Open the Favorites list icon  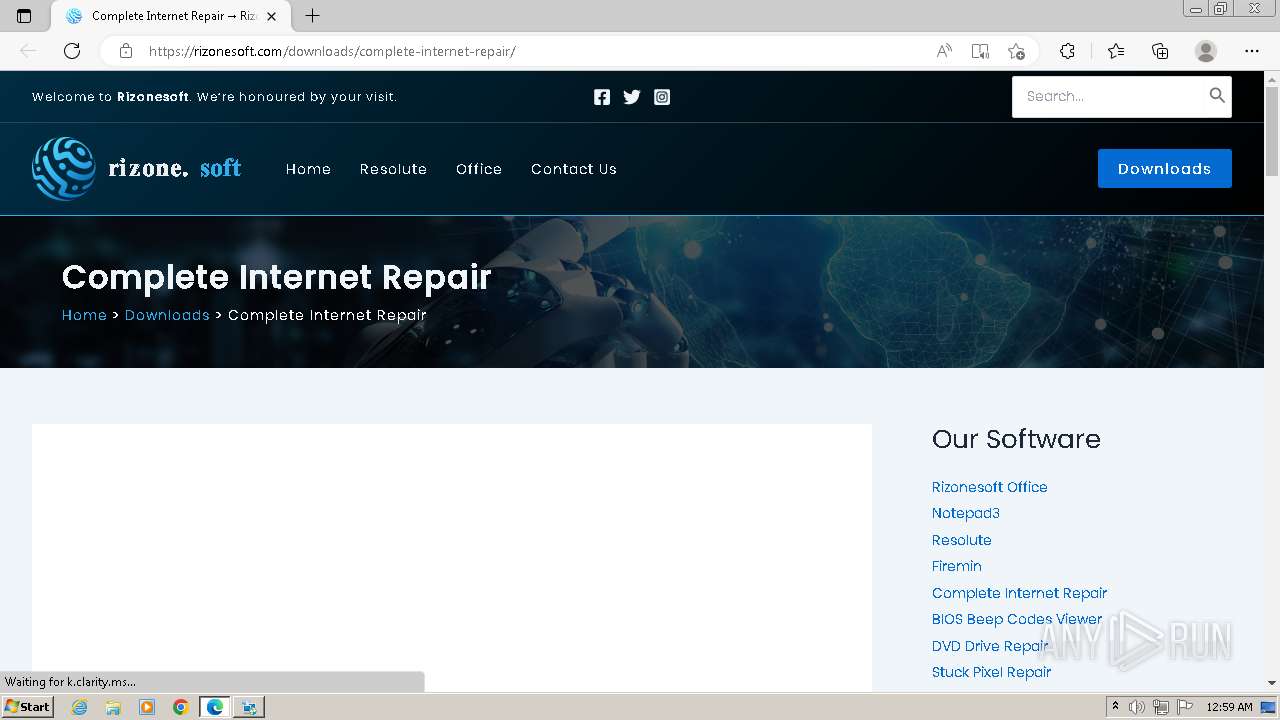pyautogui.click(x=1116, y=51)
